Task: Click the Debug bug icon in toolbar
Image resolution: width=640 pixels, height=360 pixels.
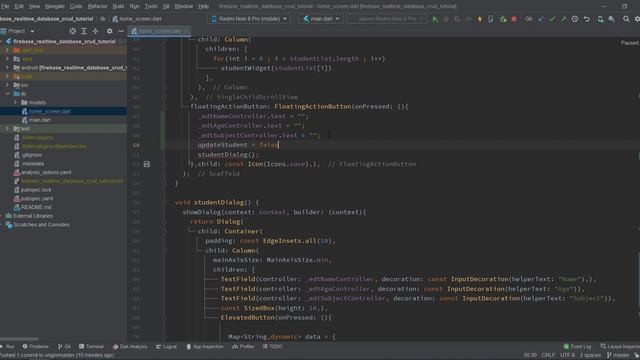Action: [446, 19]
